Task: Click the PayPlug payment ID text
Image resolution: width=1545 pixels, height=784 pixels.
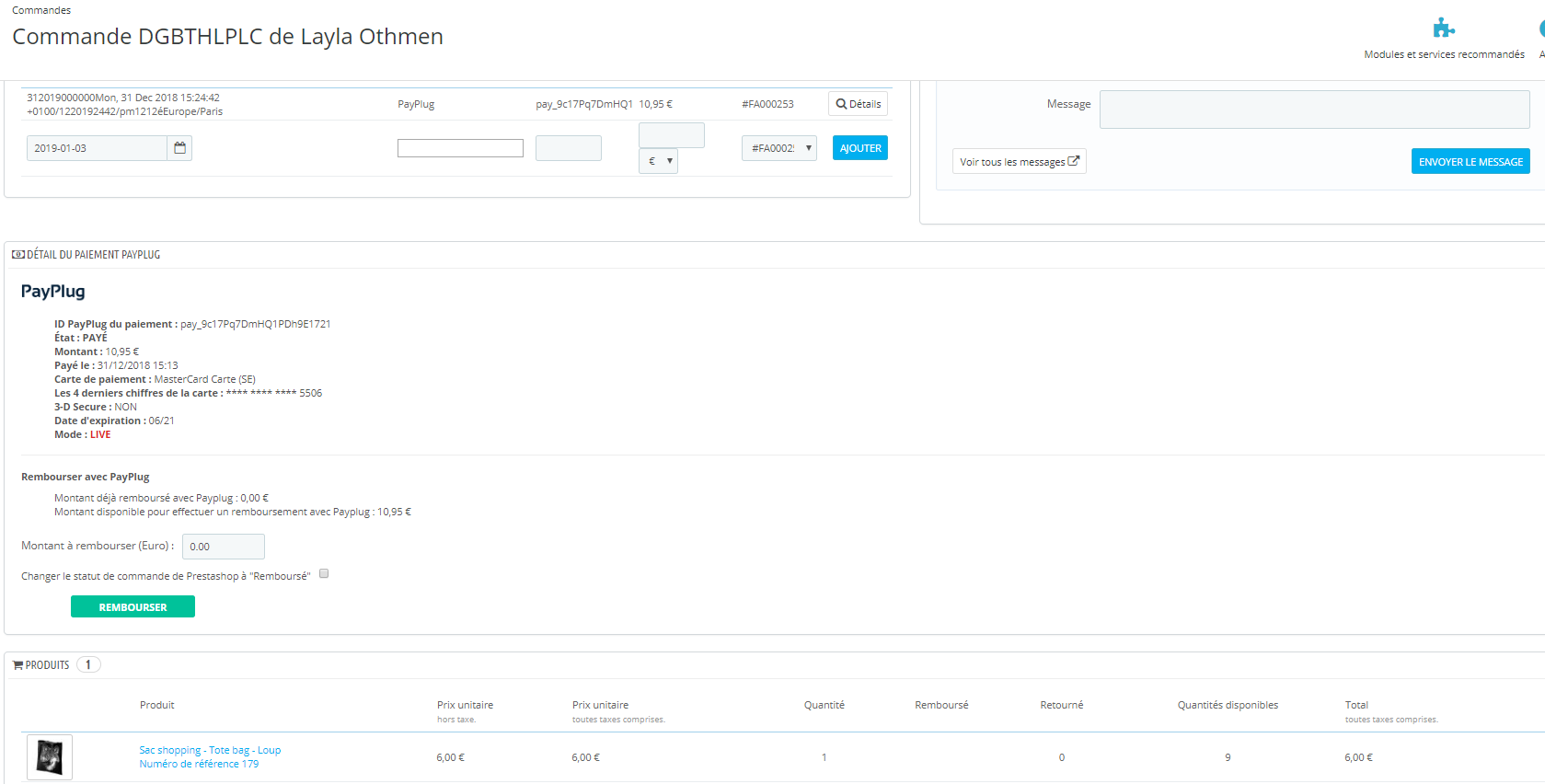Action: click(x=255, y=324)
